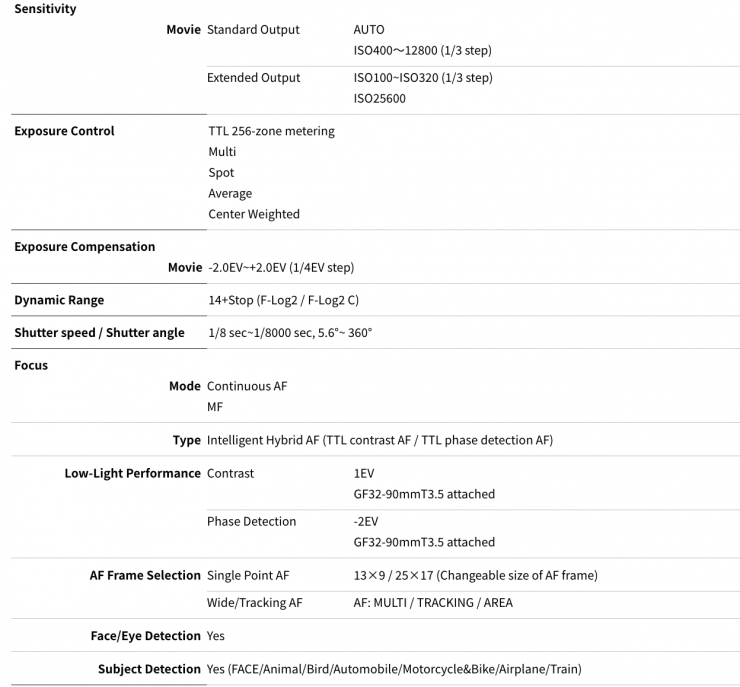740x687 pixels.
Task: Click the Center Weighted metering entry
Action: point(254,214)
